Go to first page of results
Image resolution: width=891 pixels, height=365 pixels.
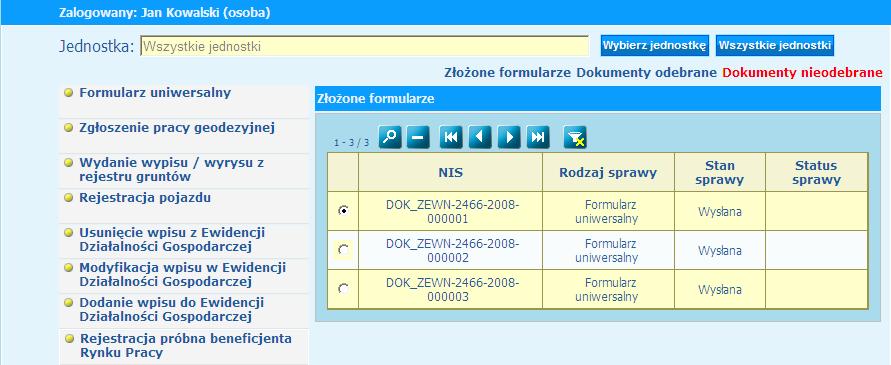(x=451, y=137)
